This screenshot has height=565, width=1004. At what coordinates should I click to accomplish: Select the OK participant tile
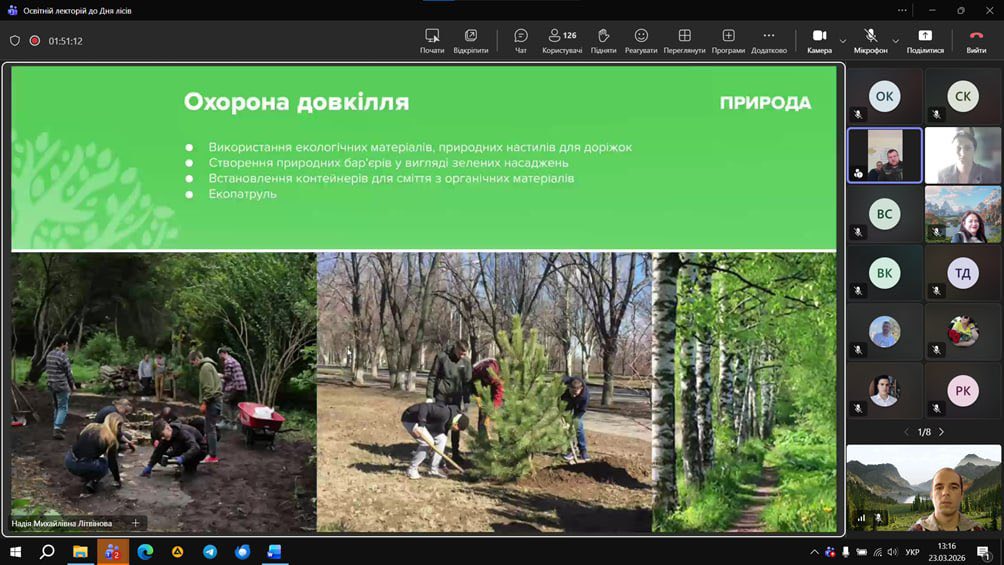(885, 96)
